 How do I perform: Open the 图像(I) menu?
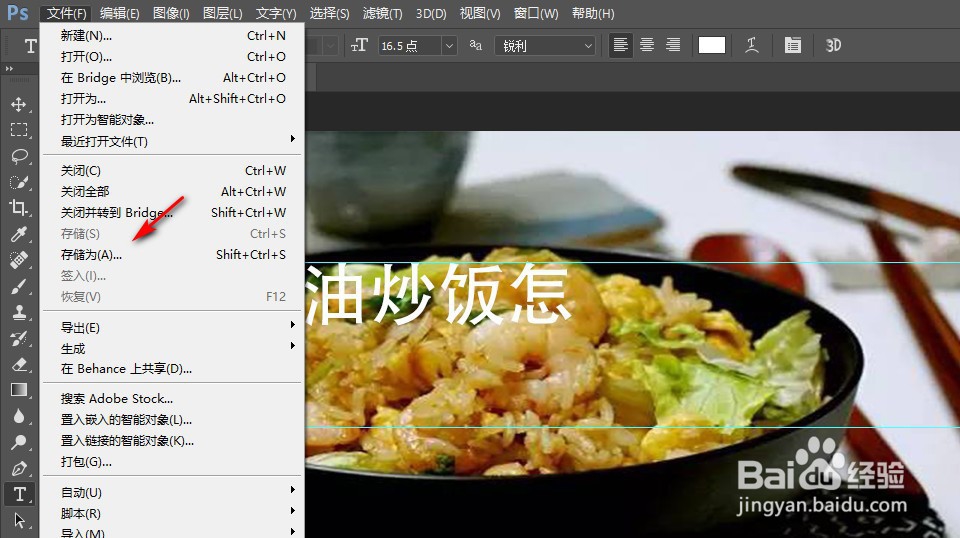pyautogui.click(x=171, y=13)
